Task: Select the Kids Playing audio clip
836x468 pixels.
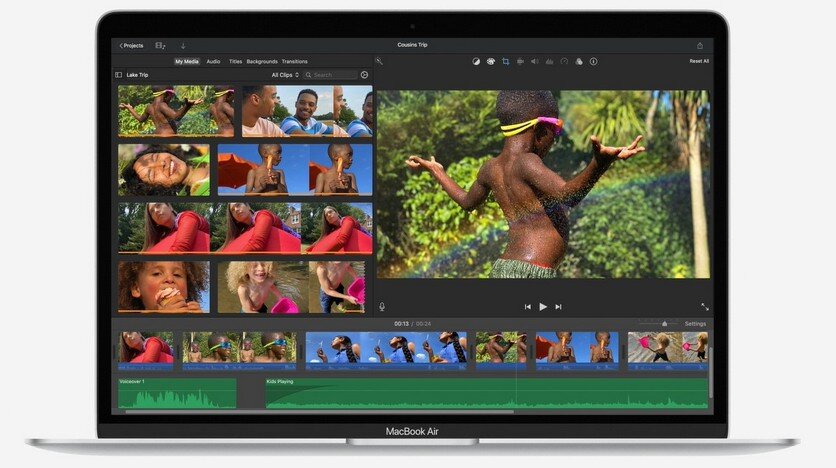Action: click(487, 393)
